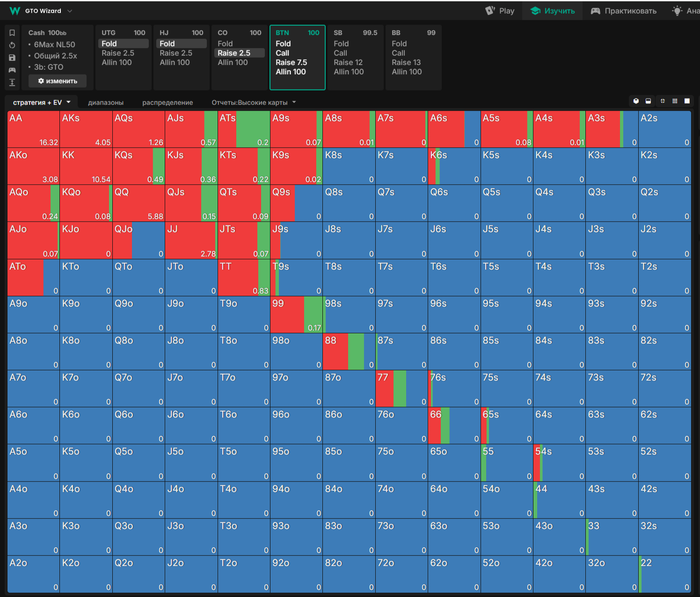
Task: Click the KTs hand cell
Action: (x=244, y=167)
